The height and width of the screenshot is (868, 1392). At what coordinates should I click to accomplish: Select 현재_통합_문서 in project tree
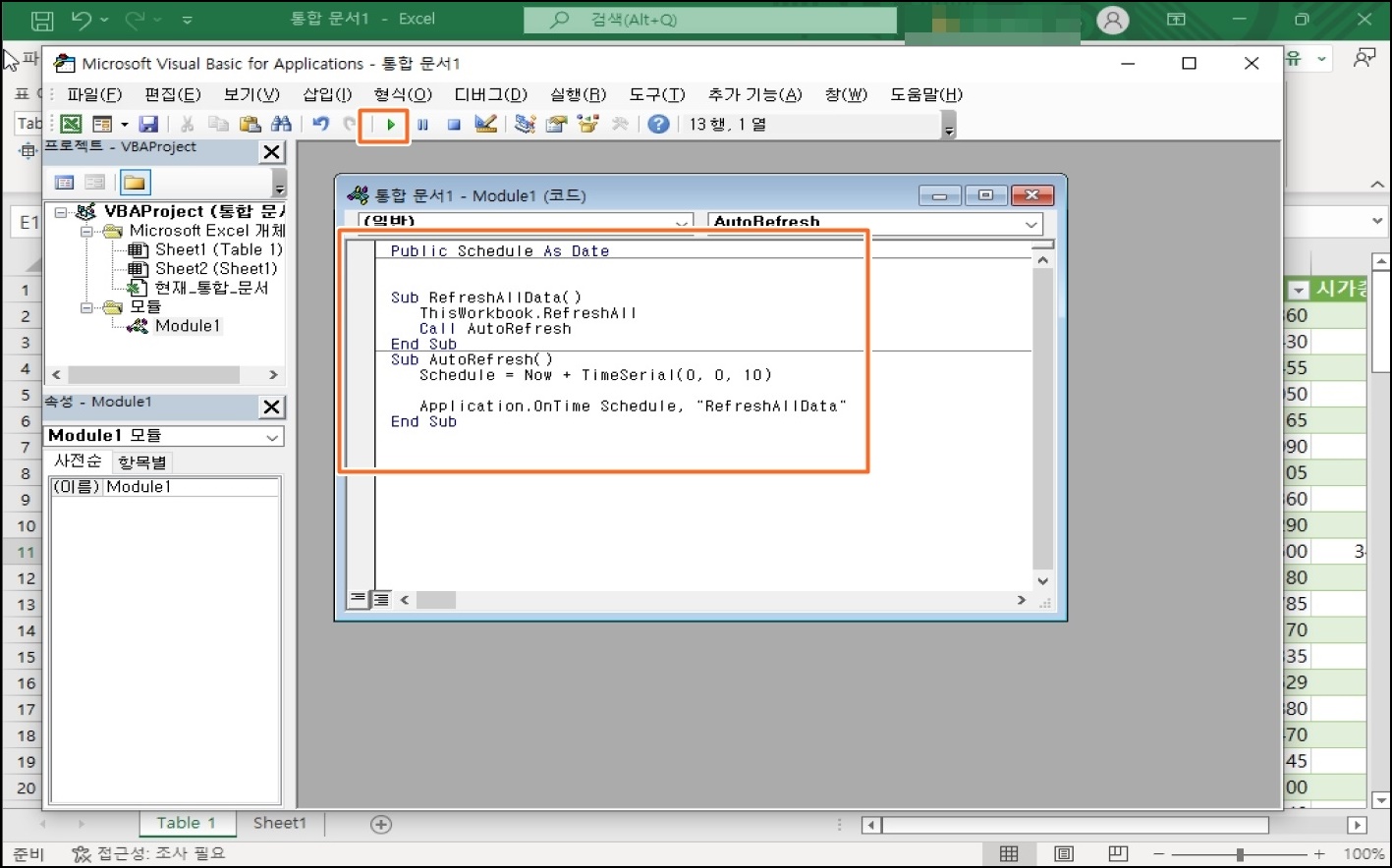tap(211, 288)
